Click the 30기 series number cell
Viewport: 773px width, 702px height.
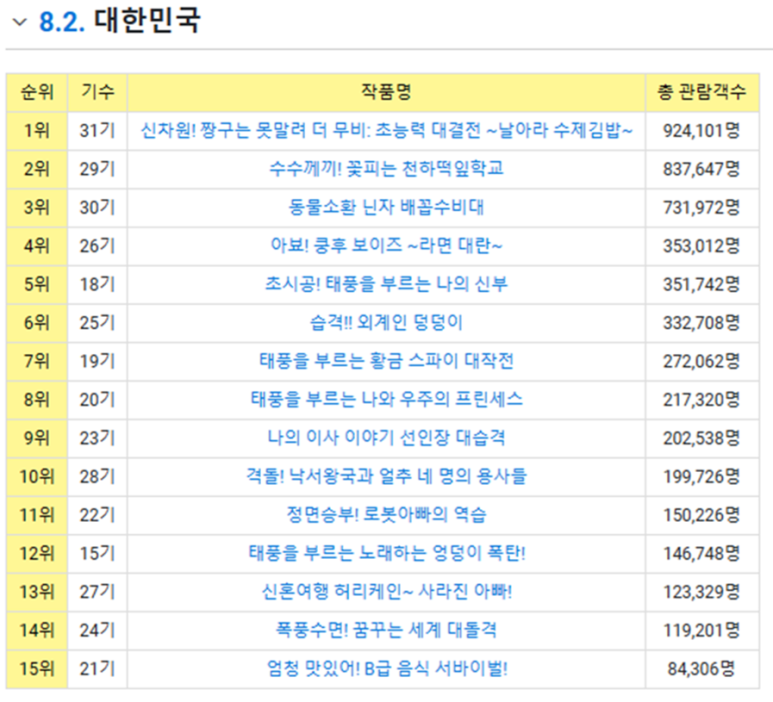(97, 208)
